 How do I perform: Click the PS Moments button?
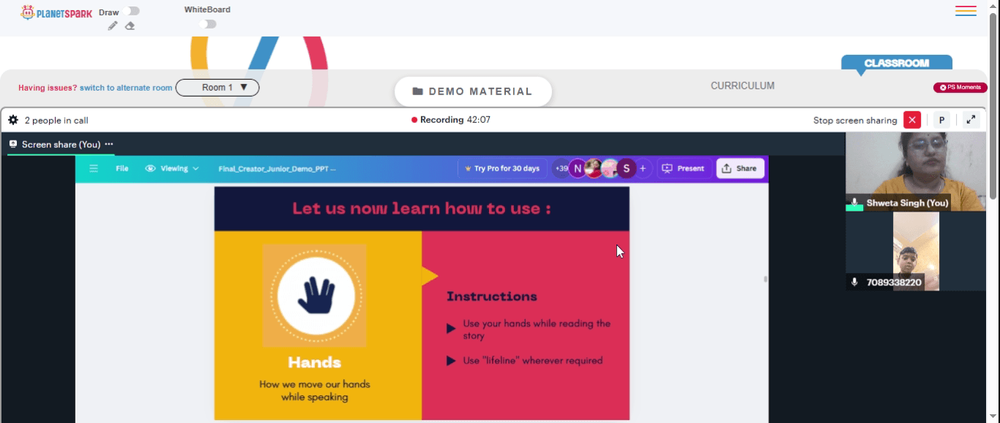(960, 87)
